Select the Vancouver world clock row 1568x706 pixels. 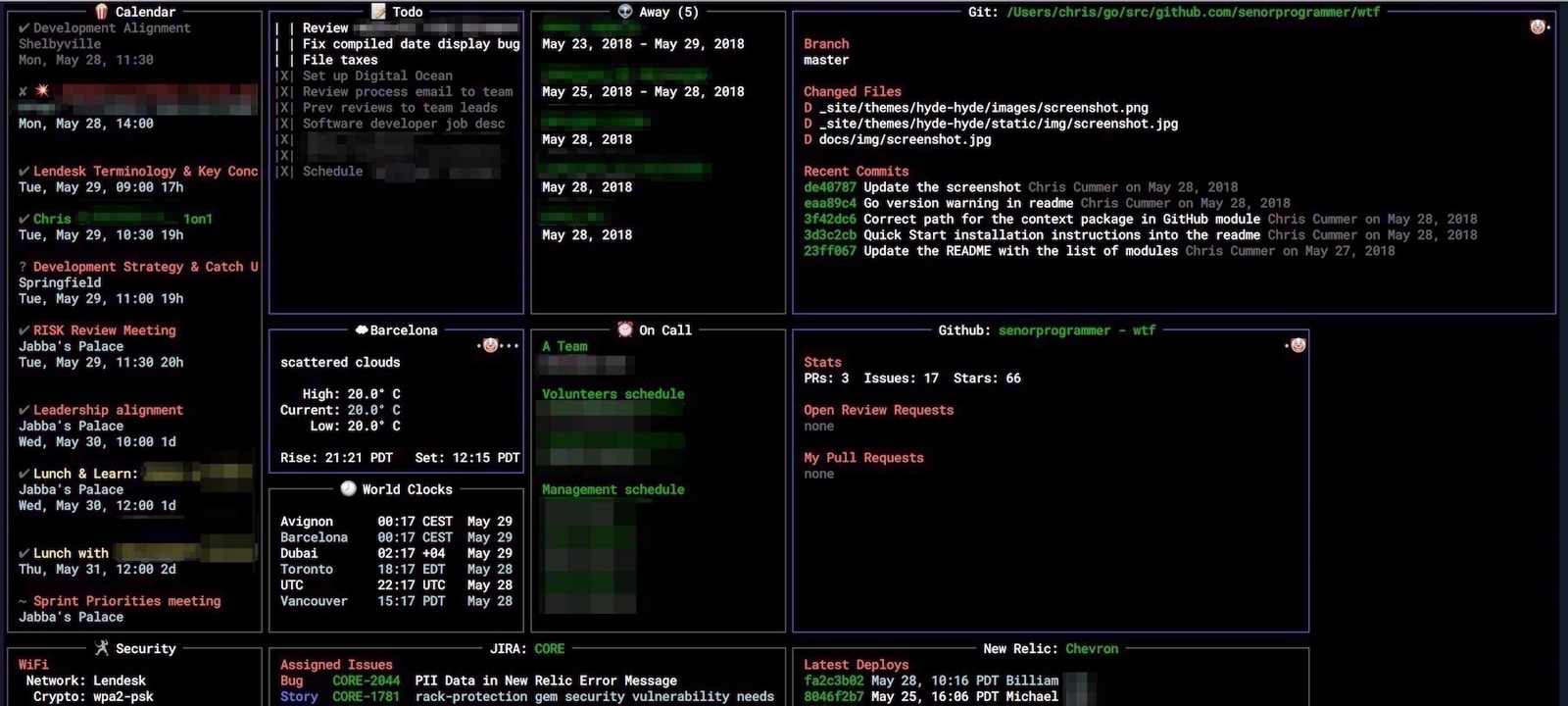click(396, 601)
